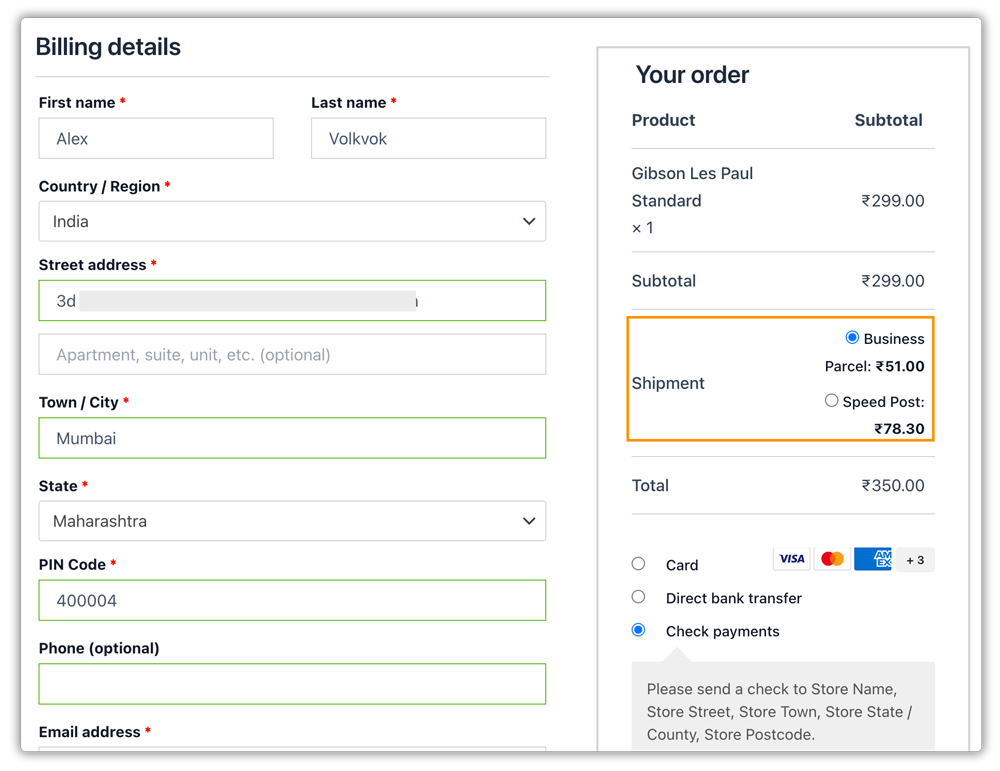Click the Mastercard icon
The width and height of the screenshot is (1000, 771).
click(x=832, y=559)
